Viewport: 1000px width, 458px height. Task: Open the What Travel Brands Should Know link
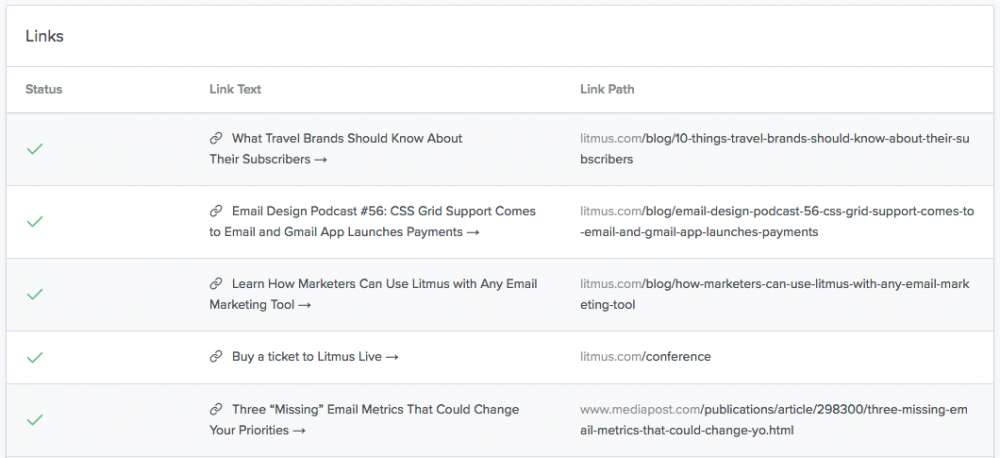pyautogui.click(x=346, y=139)
